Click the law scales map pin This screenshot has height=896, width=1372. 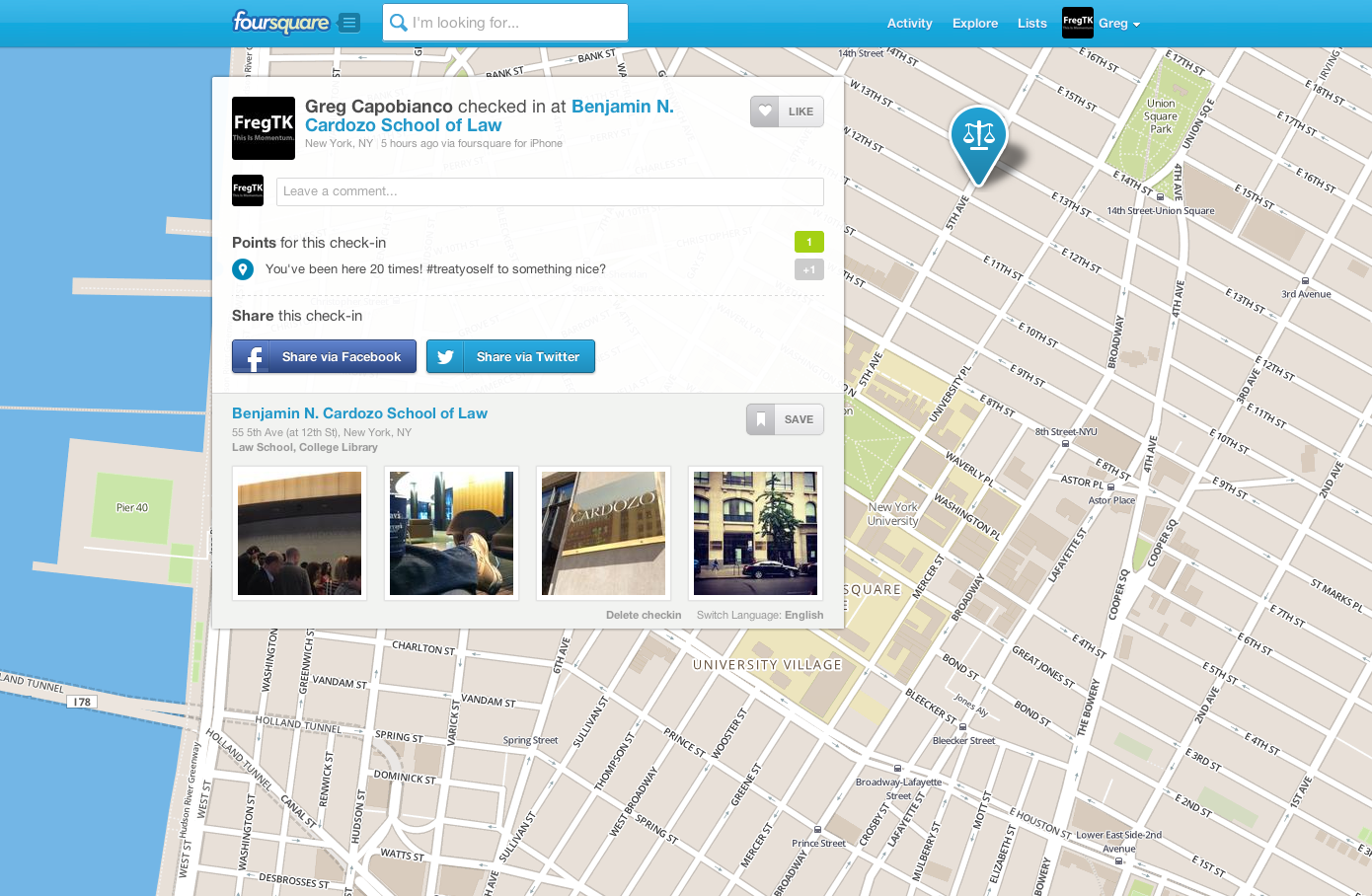978,144
